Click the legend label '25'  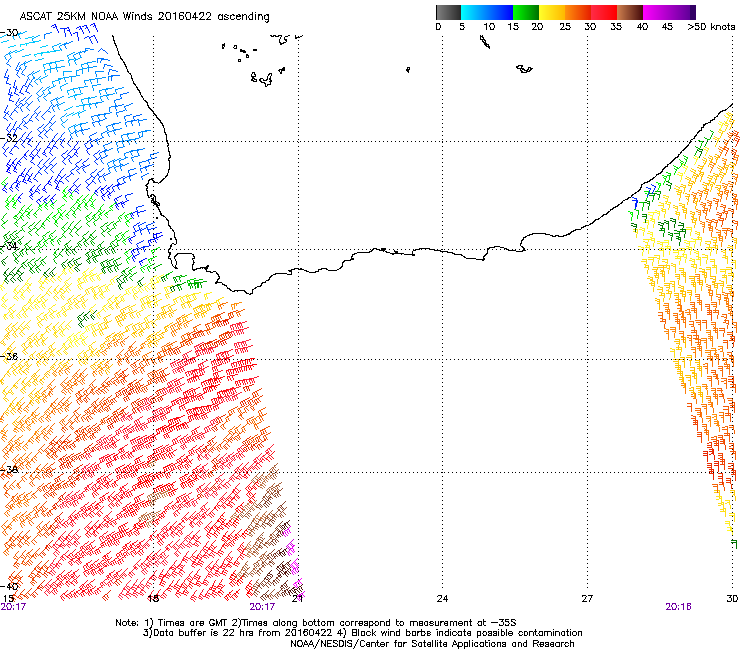pos(565,27)
